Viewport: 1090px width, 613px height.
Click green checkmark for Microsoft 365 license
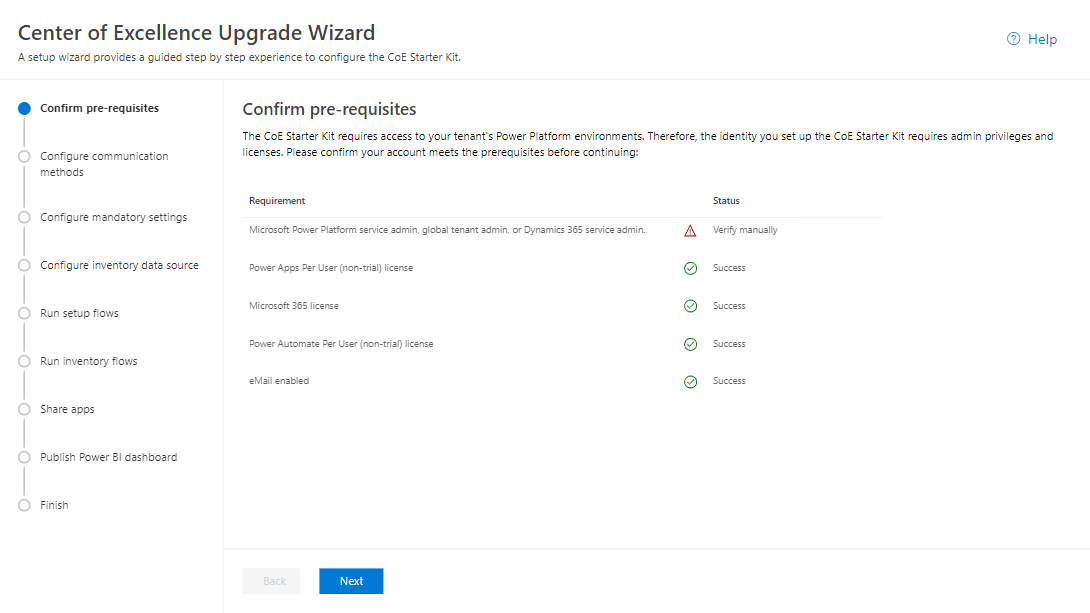tap(690, 306)
